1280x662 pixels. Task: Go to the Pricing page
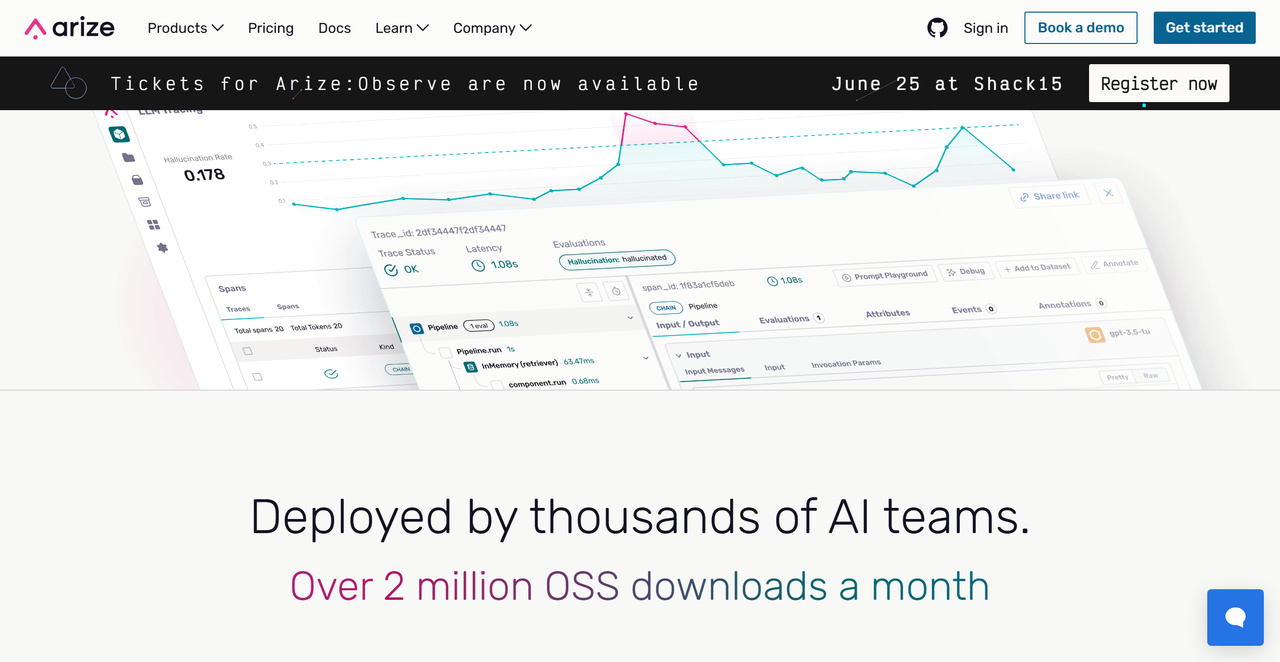(x=271, y=28)
